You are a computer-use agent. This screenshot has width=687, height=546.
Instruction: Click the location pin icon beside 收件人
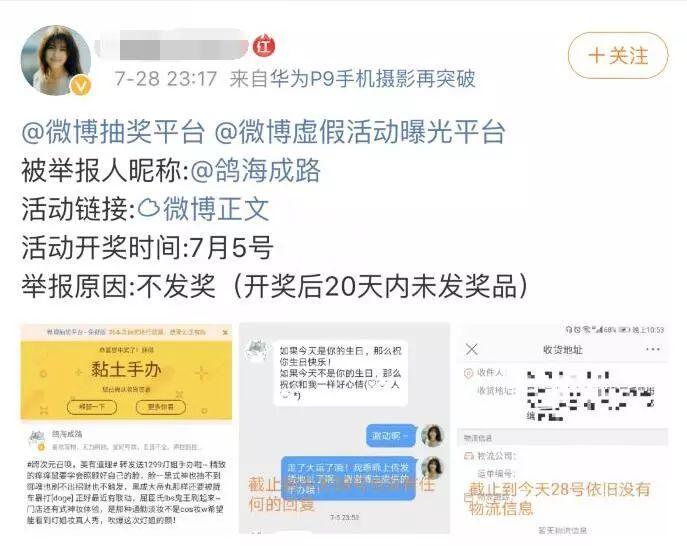point(469,373)
